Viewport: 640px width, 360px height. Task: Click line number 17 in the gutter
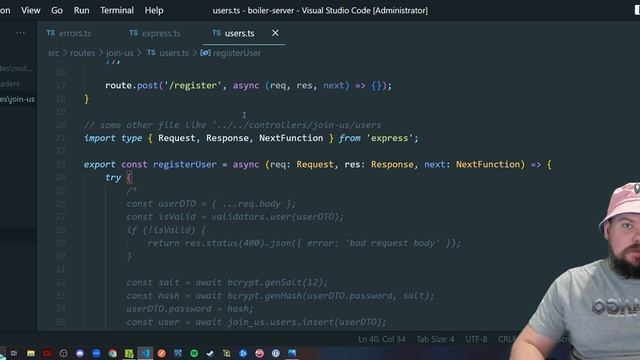pyautogui.click(x=60, y=86)
